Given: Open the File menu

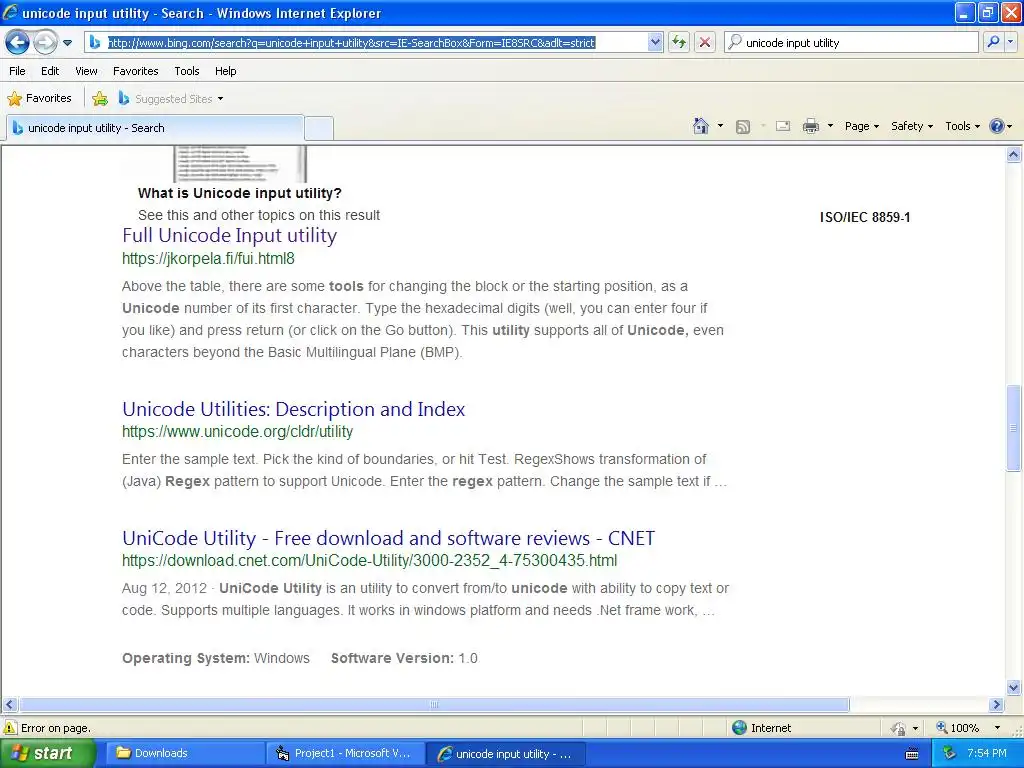Looking at the screenshot, I should point(18,71).
